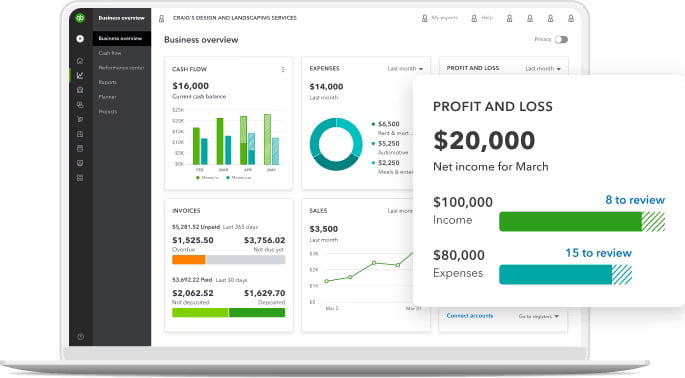Click the $20,000 net income figure
The width and height of the screenshot is (685, 378).
point(484,140)
